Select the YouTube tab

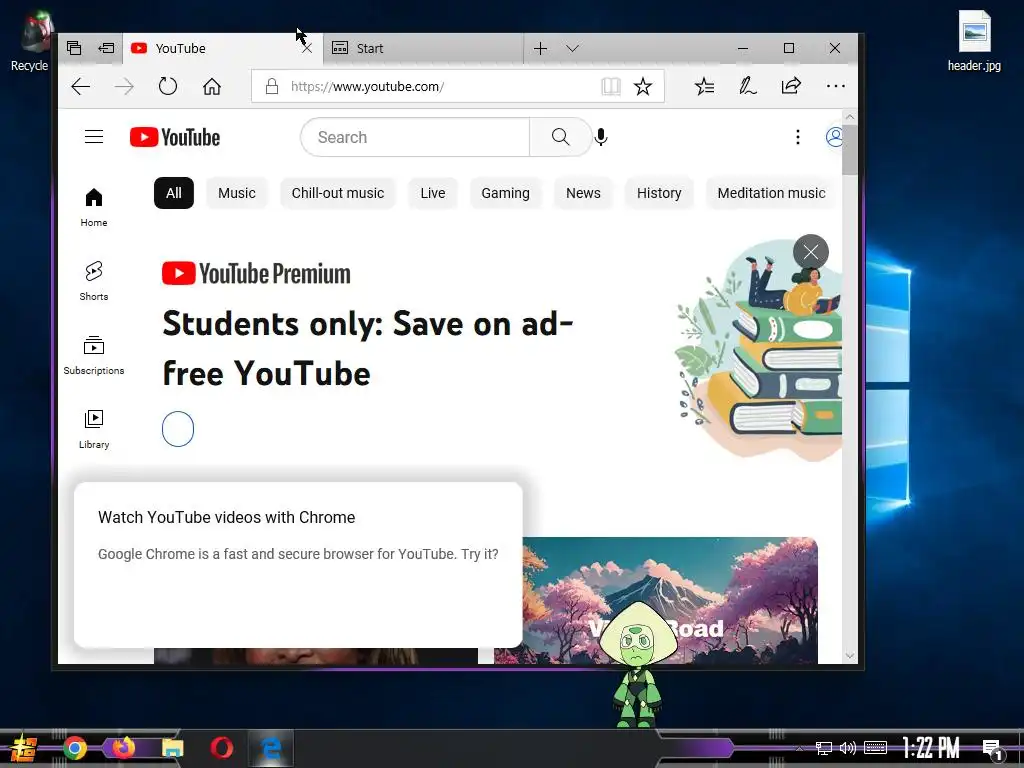coord(222,48)
